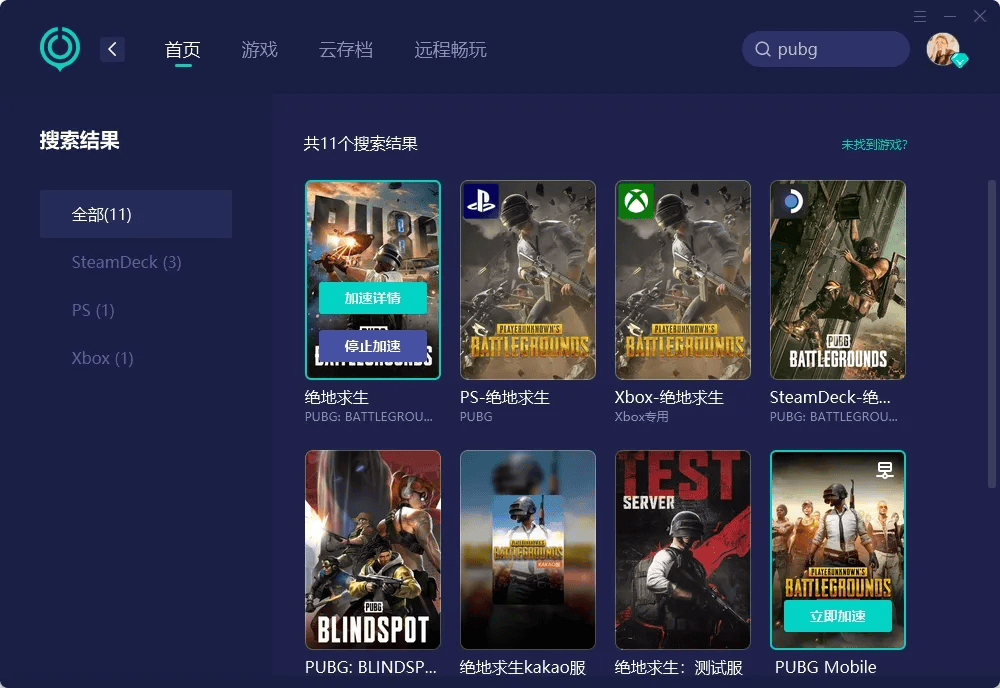
Task: Open the SteamDeck-绝地求生 game cover
Action: (x=838, y=280)
